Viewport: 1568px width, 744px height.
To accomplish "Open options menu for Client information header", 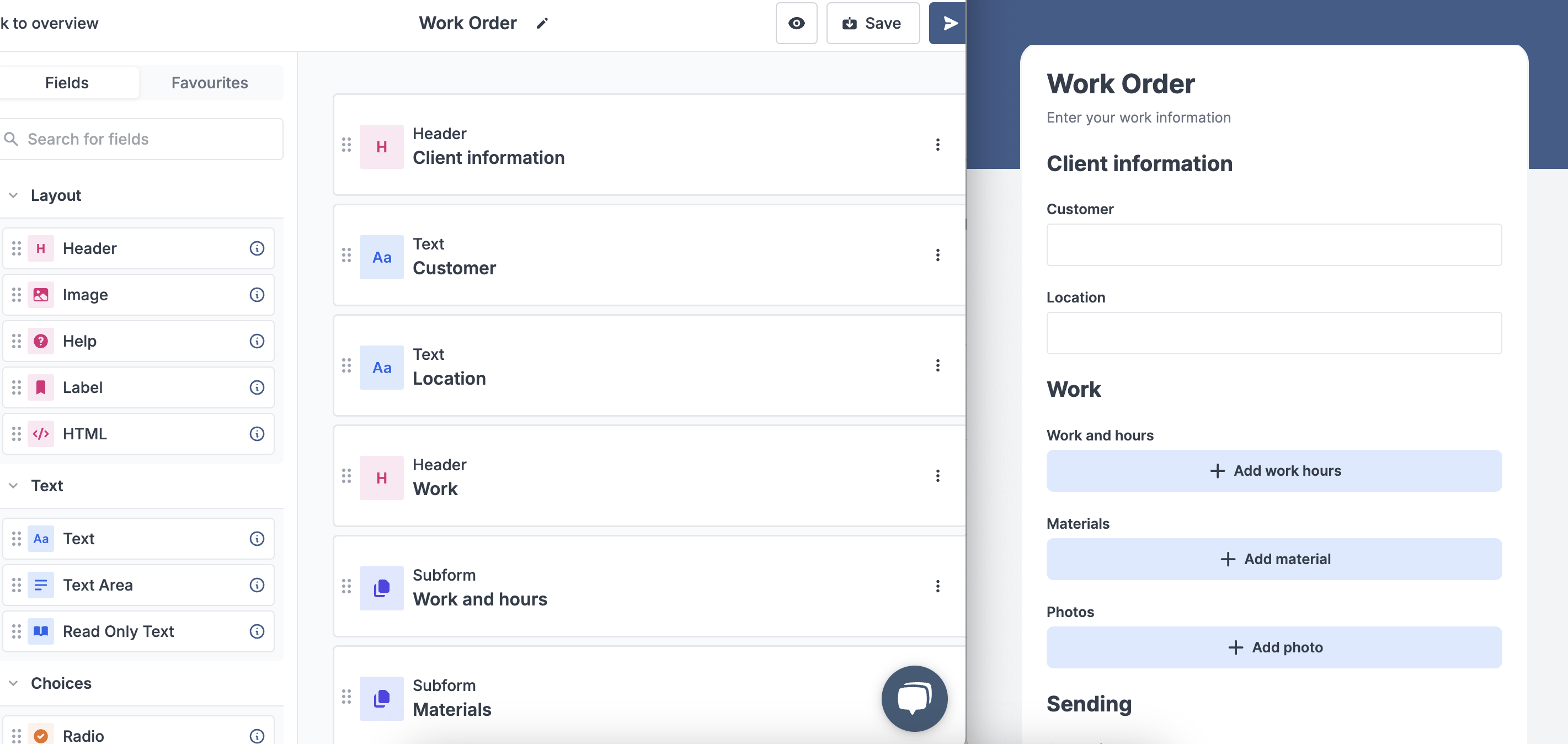I will 937,145.
